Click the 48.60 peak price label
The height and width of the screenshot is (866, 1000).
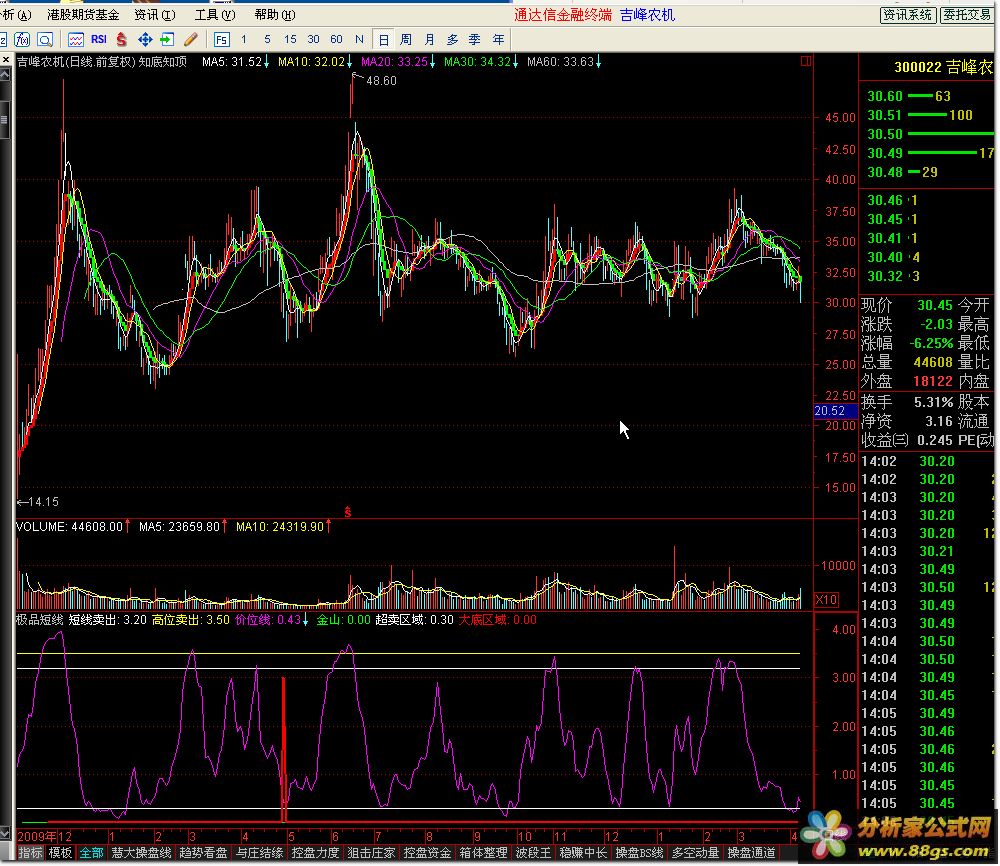pyautogui.click(x=381, y=81)
